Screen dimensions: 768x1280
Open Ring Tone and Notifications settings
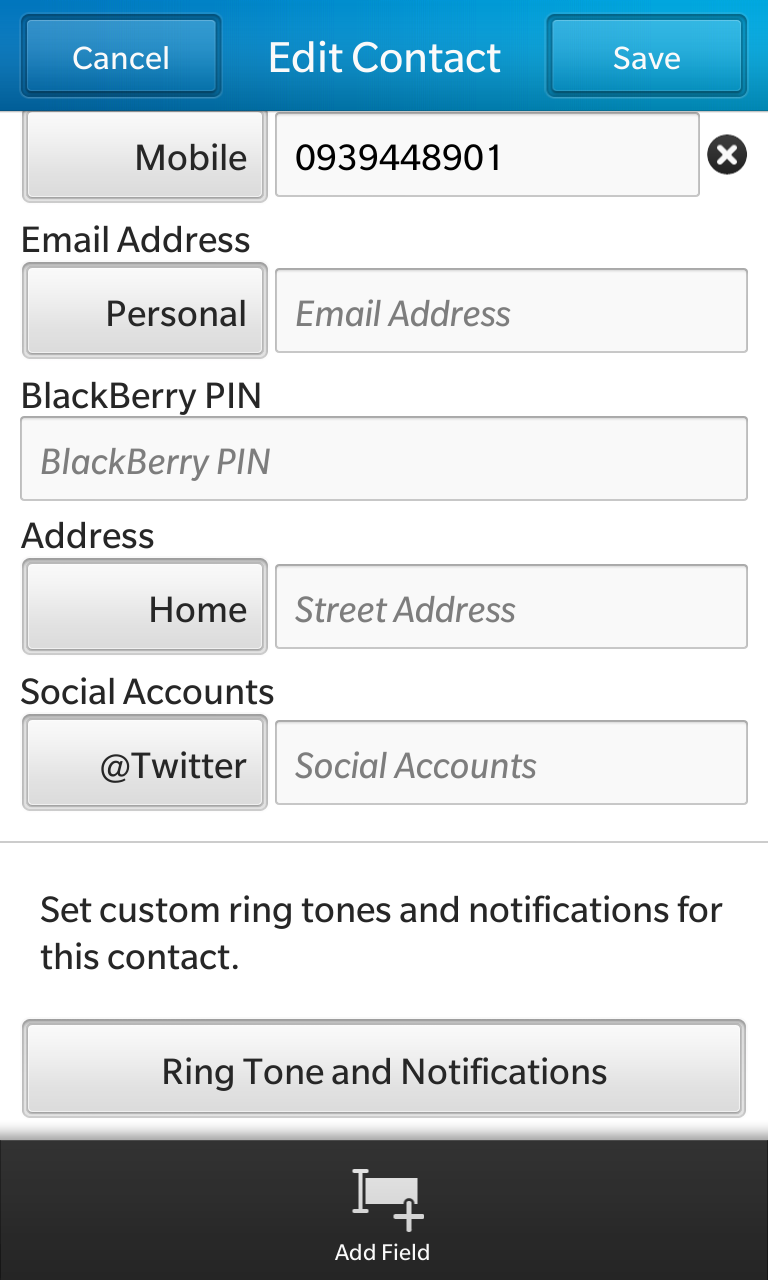[384, 1069]
